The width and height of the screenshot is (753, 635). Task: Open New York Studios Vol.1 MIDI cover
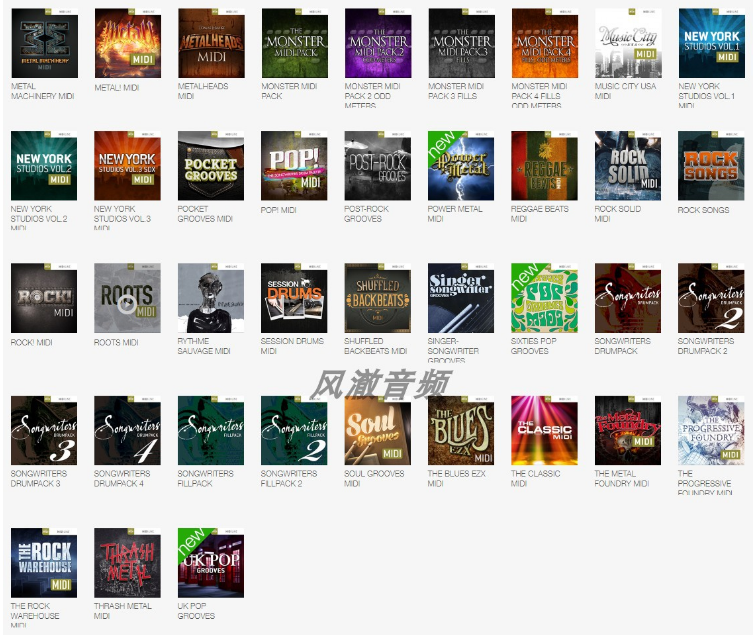coord(712,43)
